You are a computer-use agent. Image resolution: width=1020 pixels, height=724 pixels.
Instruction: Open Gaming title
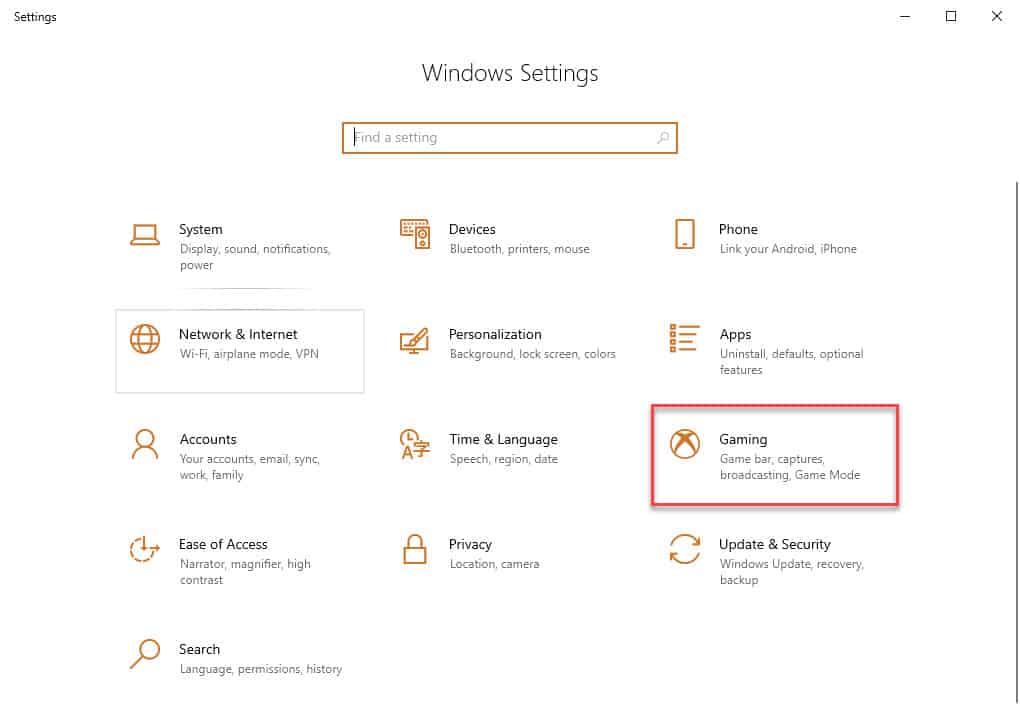pyautogui.click(x=743, y=440)
